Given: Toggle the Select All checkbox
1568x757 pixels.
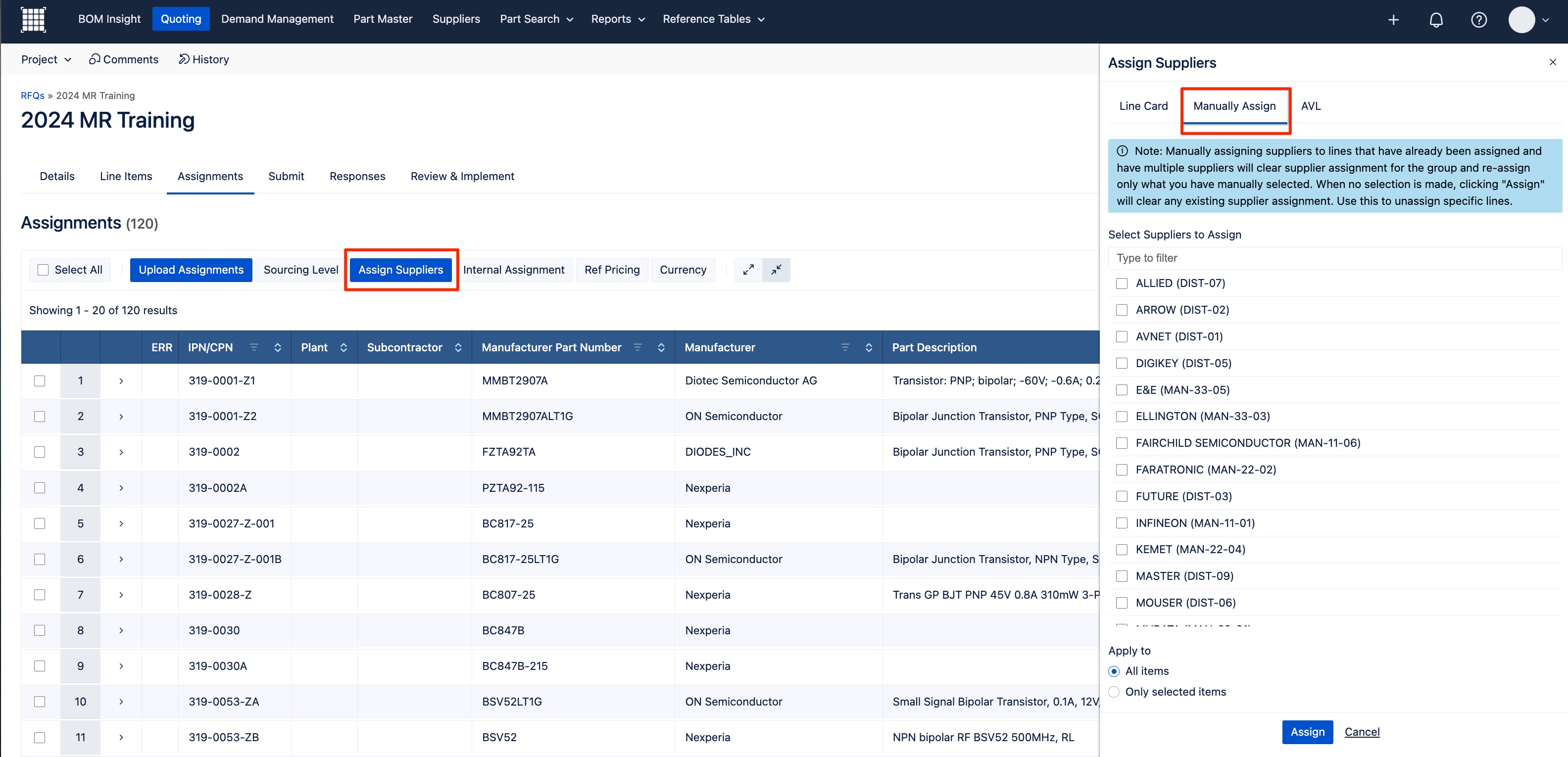Looking at the screenshot, I should [43, 270].
